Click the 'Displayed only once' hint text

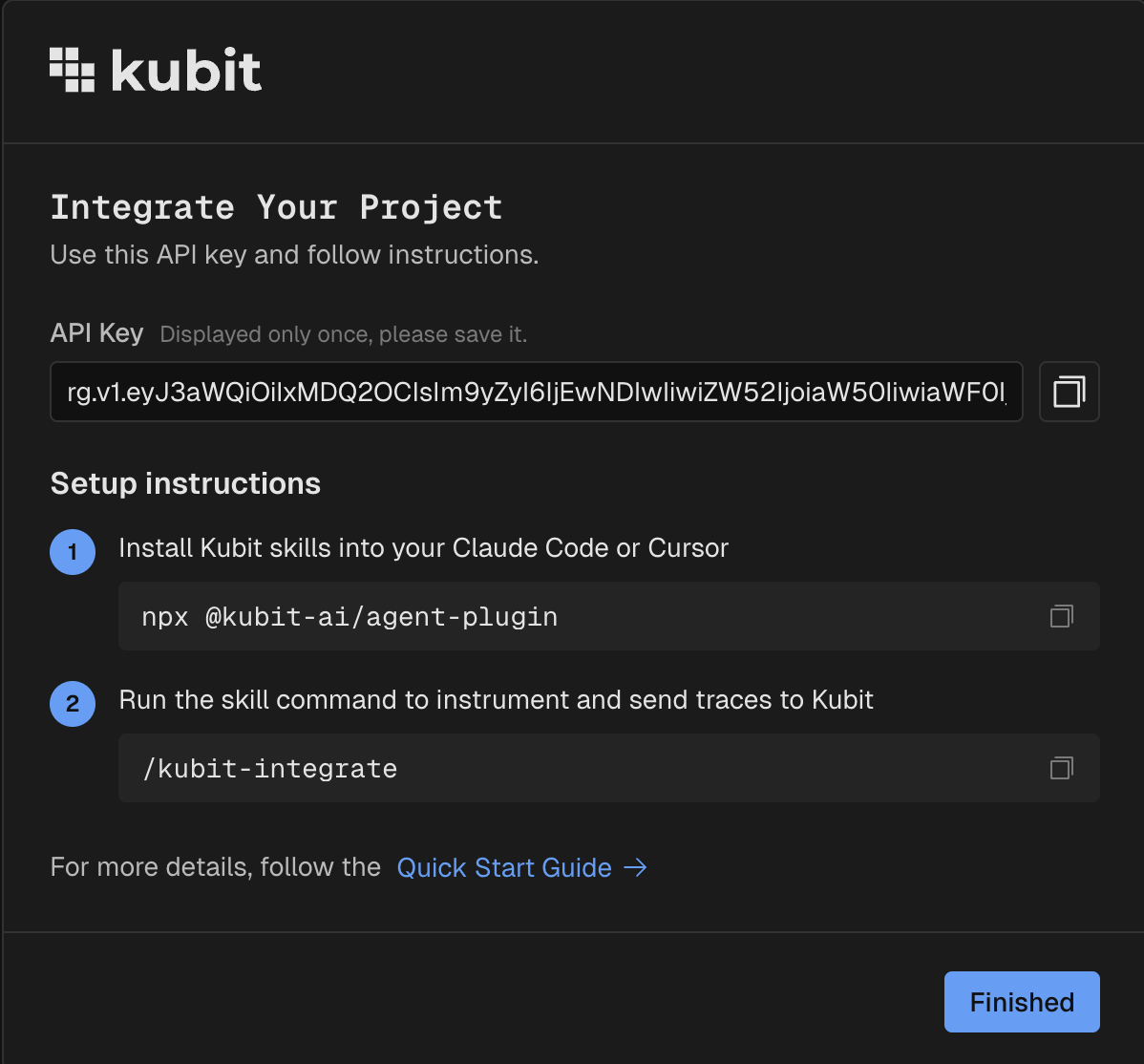[343, 334]
